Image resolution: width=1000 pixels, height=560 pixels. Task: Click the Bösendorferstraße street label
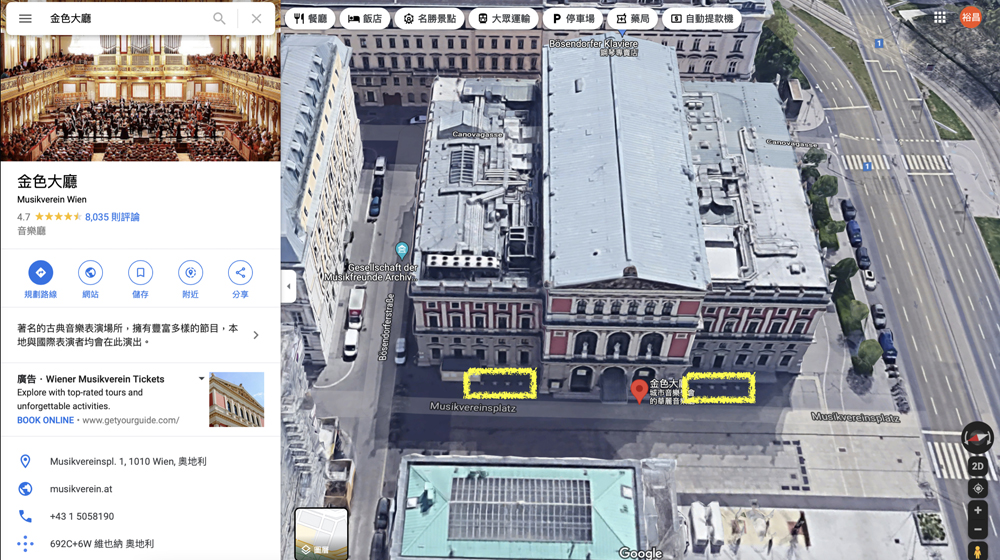click(x=386, y=327)
